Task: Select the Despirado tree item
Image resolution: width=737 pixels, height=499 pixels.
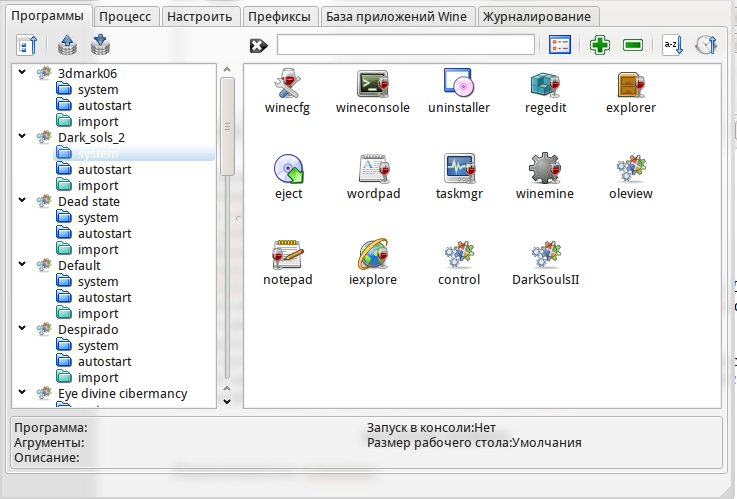Action: tap(88, 329)
